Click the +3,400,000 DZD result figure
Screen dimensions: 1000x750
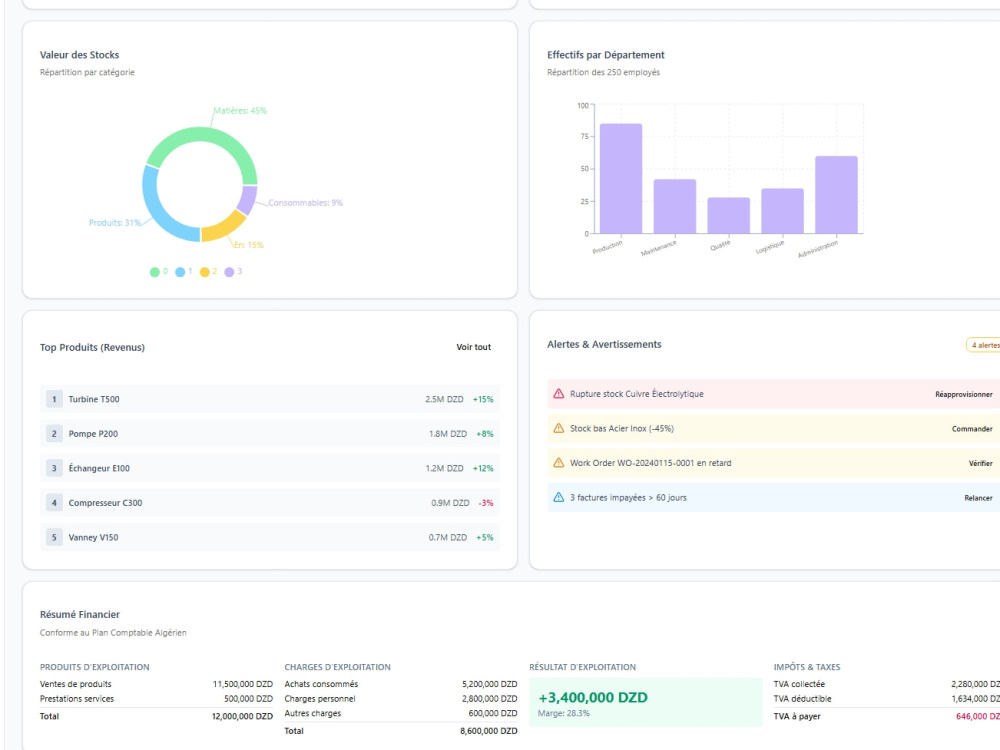tap(592, 698)
